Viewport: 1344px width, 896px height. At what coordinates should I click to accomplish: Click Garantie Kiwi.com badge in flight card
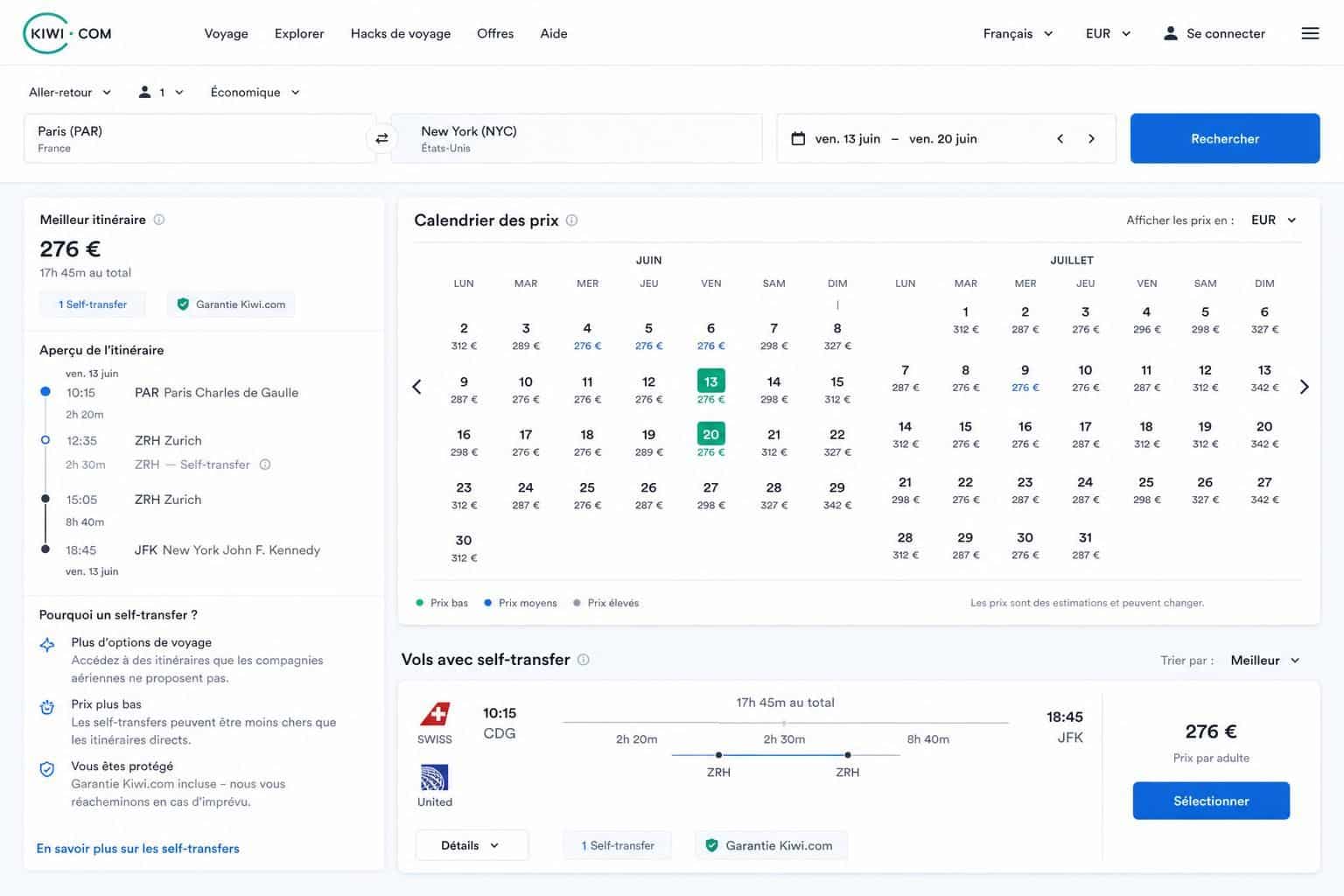pyautogui.click(x=771, y=845)
